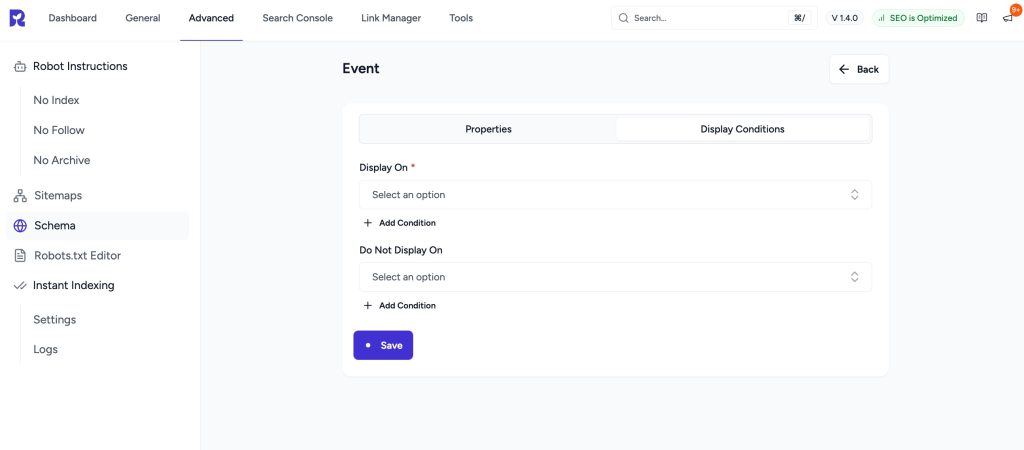Switch to the Properties tab
The image size is (1024, 450).
tap(488, 129)
